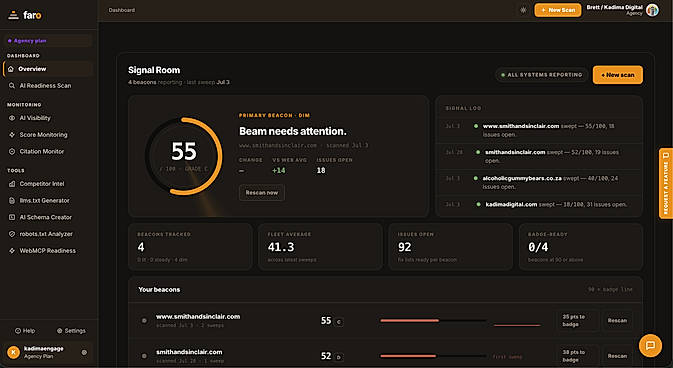
Task: Click the AI Visibility eye icon
Action: 12,118
